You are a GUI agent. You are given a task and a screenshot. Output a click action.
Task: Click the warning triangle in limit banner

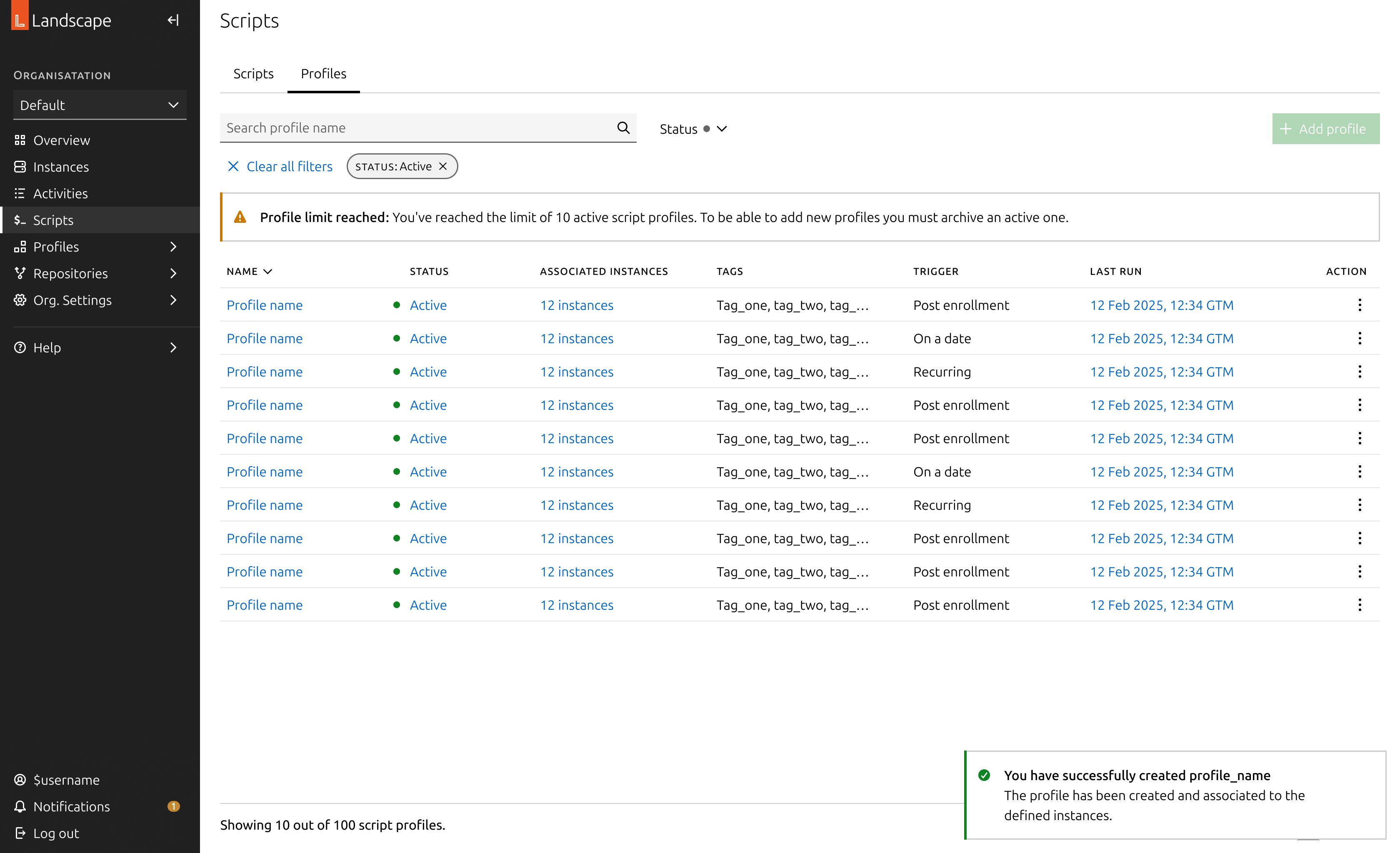pyautogui.click(x=240, y=217)
